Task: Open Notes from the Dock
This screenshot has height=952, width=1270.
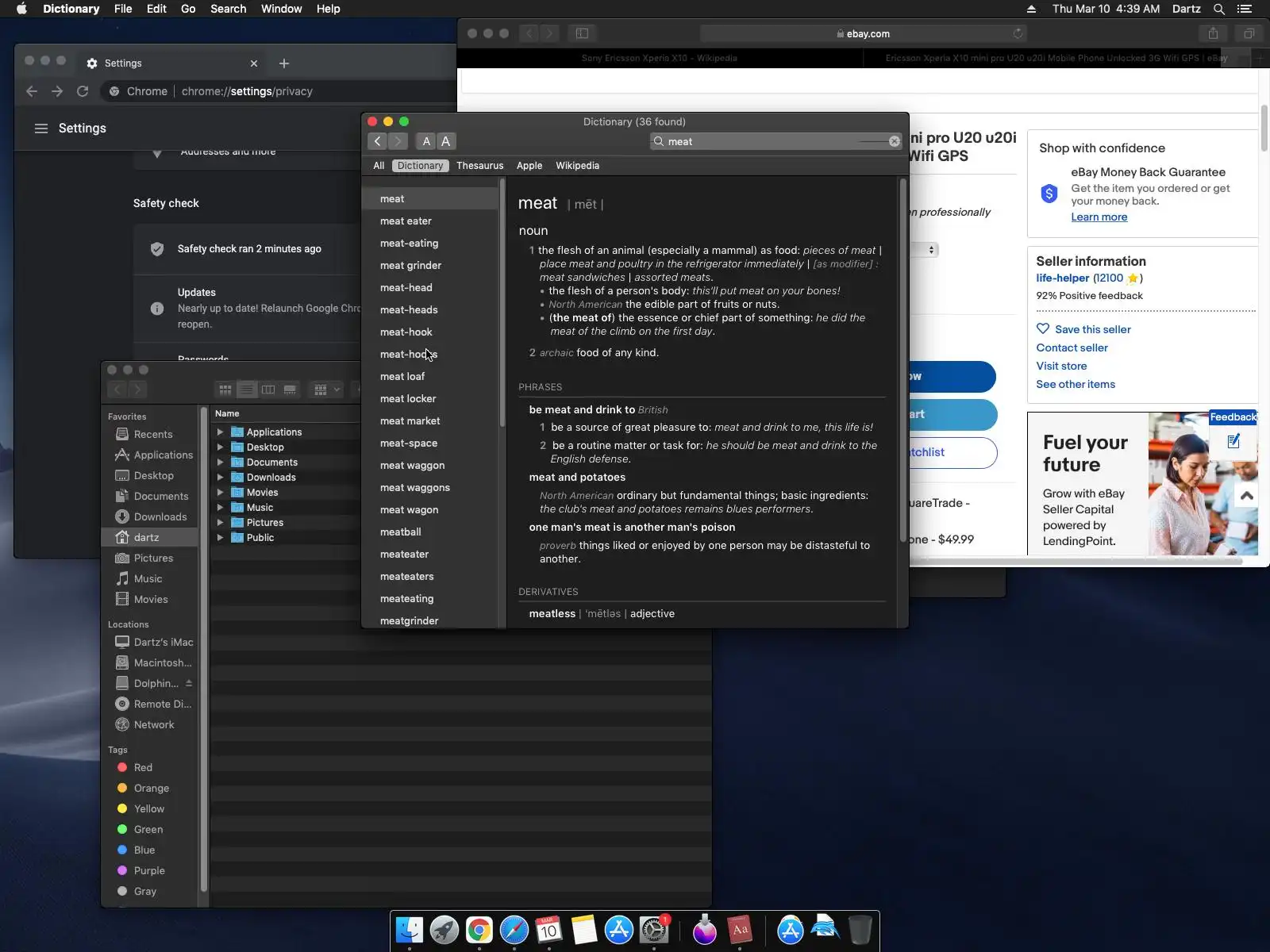Action: coord(584,930)
